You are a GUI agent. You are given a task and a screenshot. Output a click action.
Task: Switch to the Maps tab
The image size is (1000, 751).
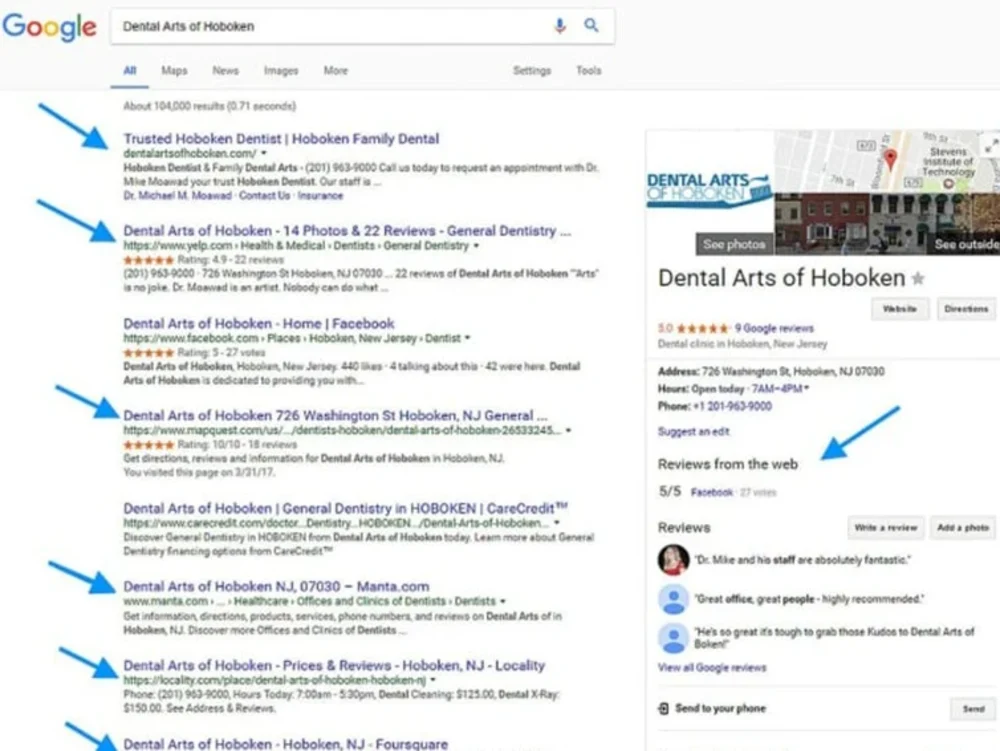coord(174,71)
